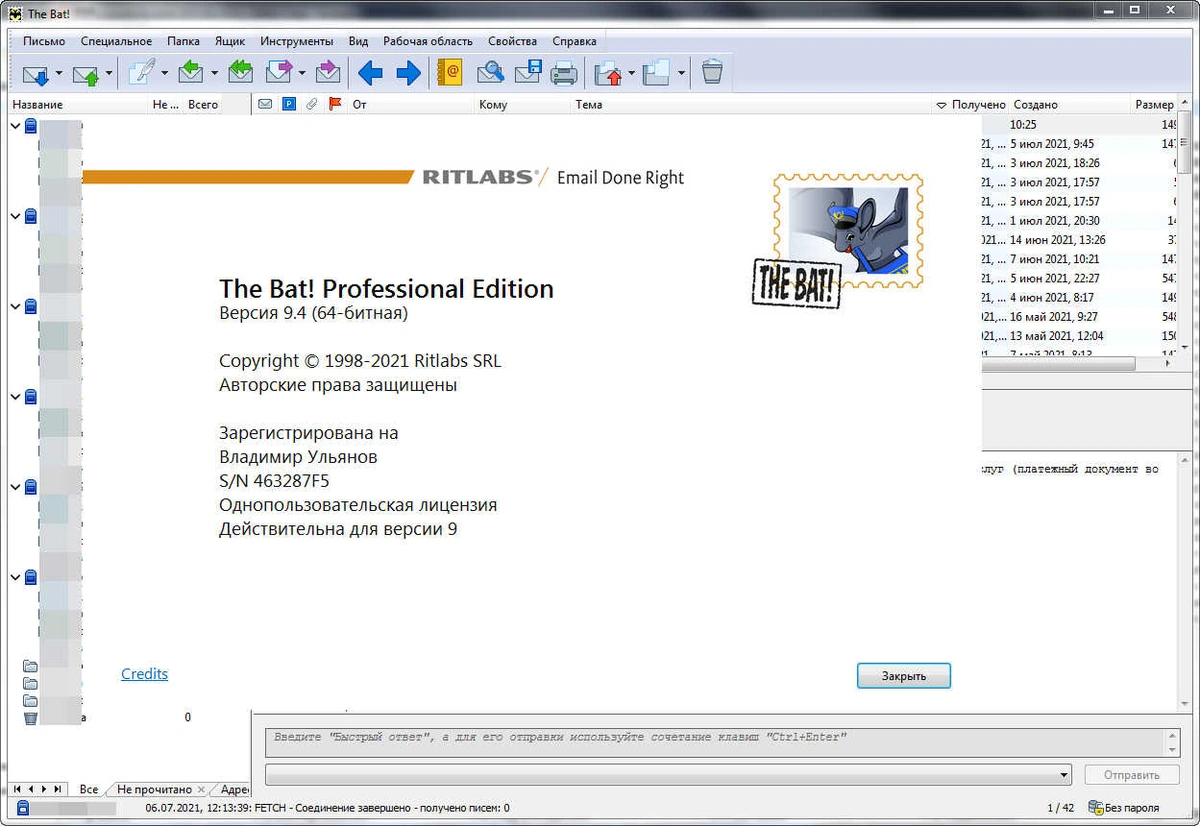Click the Send queued mail toolbar icon
Viewport: 1200px width, 826px height.
[x=86, y=73]
